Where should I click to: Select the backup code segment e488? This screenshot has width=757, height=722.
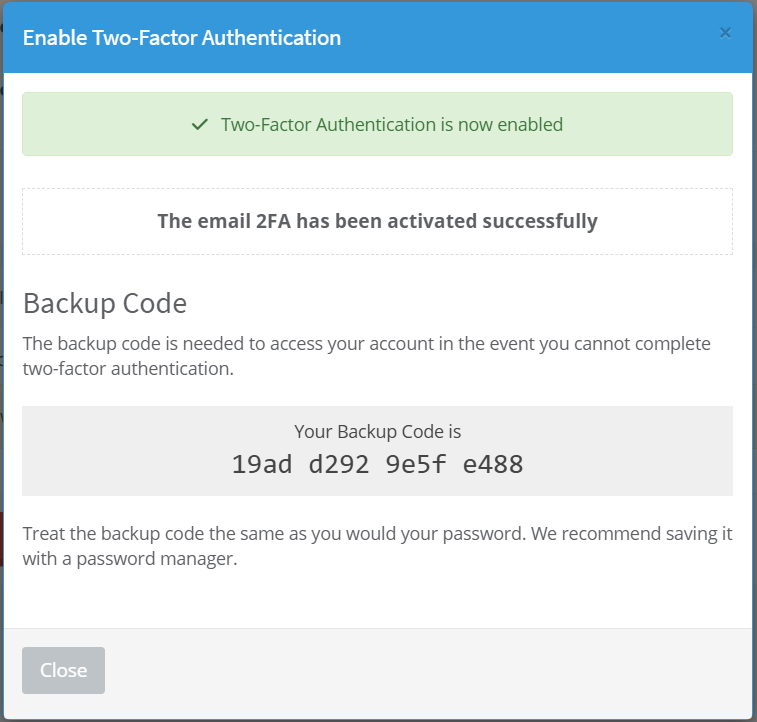[493, 464]
